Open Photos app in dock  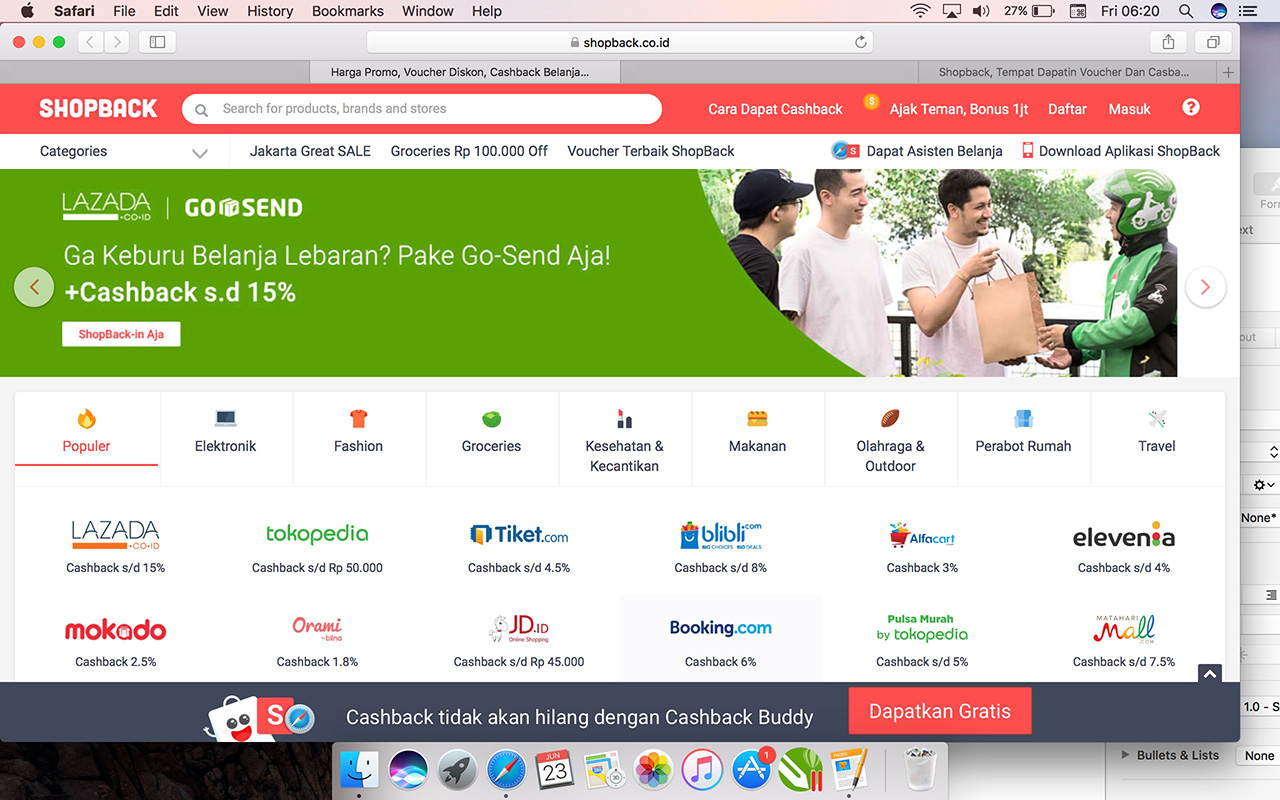pos(653,769)
